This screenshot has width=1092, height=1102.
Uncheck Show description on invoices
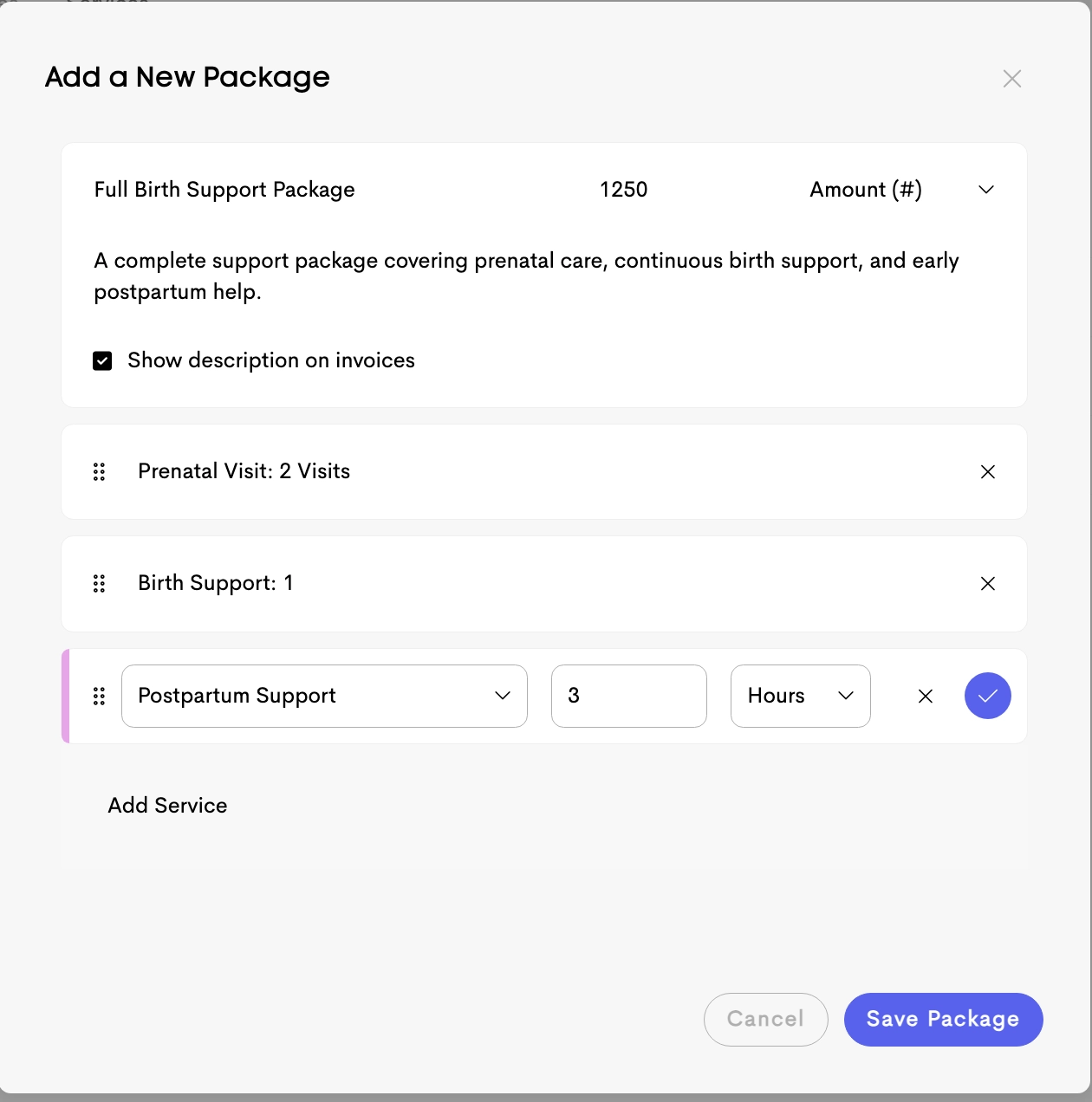(x=102, y=360)
